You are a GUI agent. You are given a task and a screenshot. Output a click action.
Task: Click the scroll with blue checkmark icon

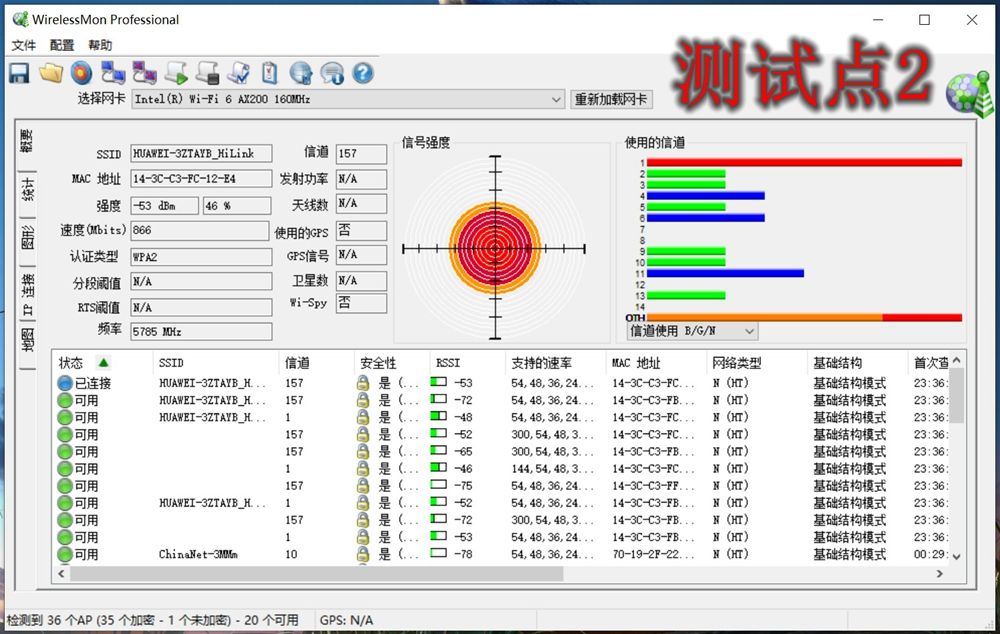(239, 73)
